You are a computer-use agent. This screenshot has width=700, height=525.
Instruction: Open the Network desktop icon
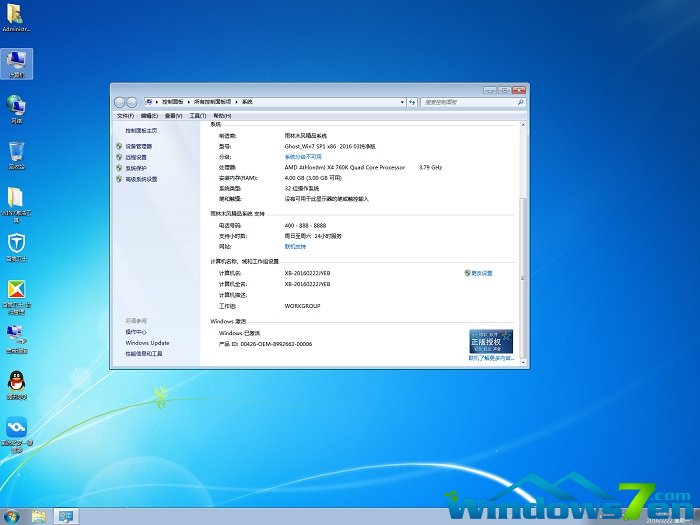tap(17, 105)
